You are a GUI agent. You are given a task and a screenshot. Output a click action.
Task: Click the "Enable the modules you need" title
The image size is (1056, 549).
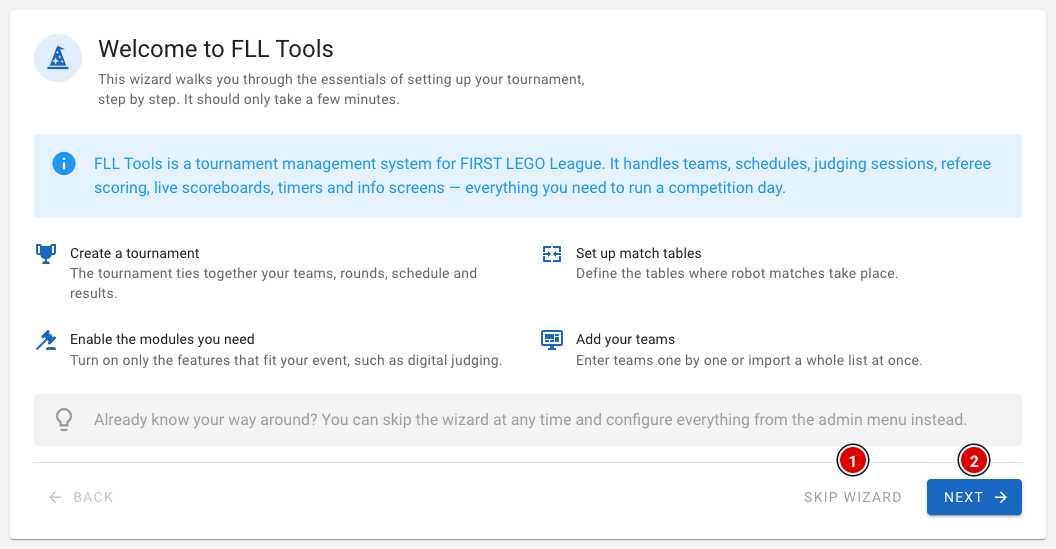pyautogui.click(x=162, y=340)
